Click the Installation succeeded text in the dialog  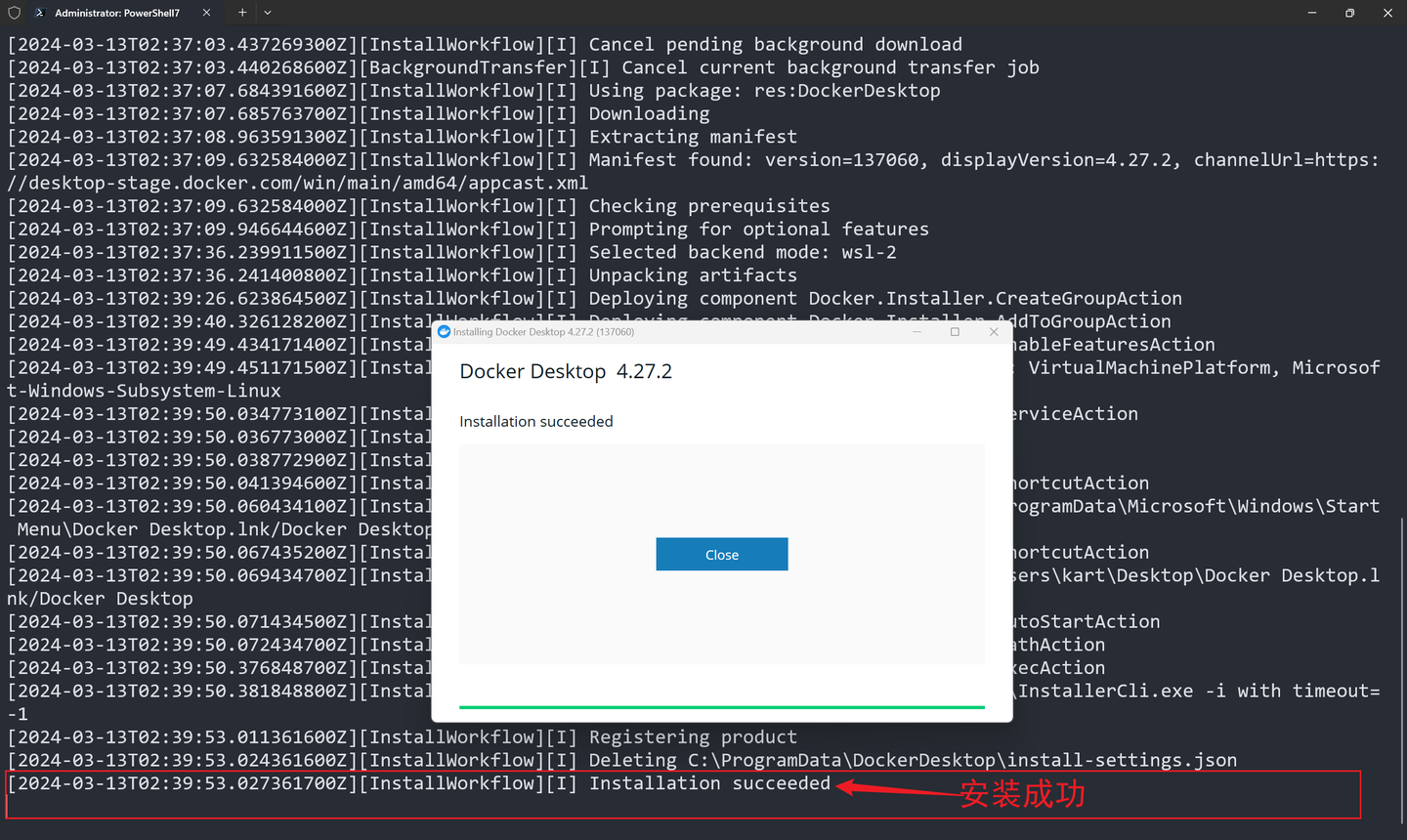[535, 421]
